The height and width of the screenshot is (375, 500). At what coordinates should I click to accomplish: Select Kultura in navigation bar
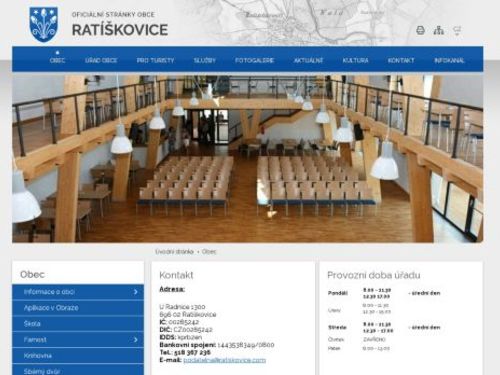355,60
